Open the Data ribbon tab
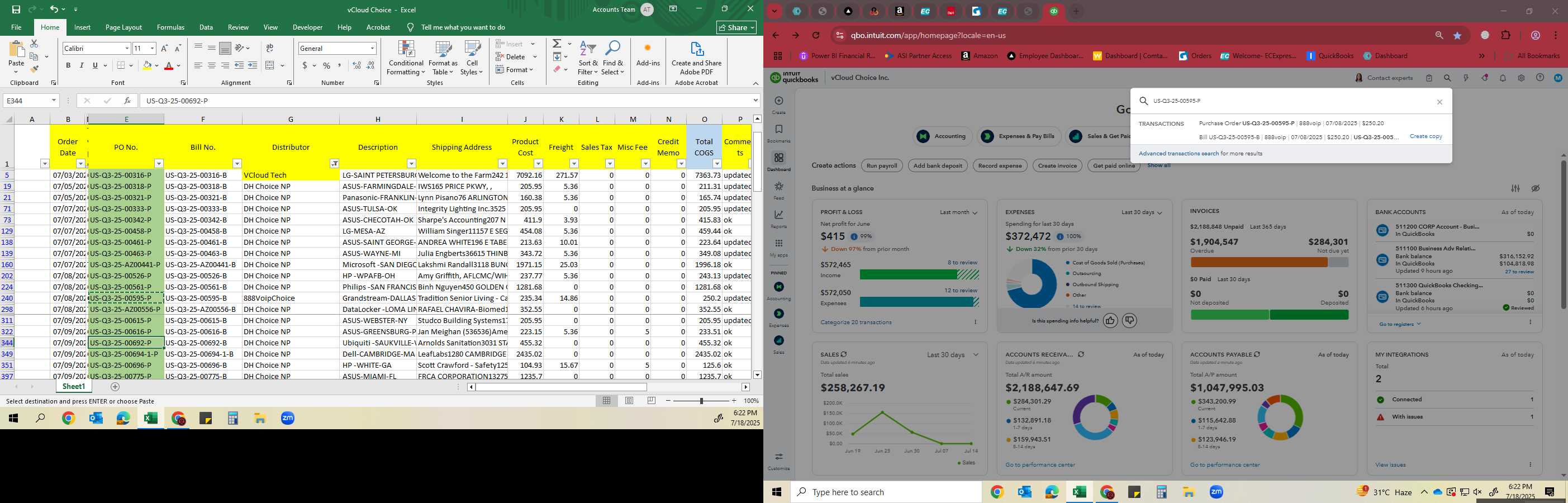 (x=206, y=27)
